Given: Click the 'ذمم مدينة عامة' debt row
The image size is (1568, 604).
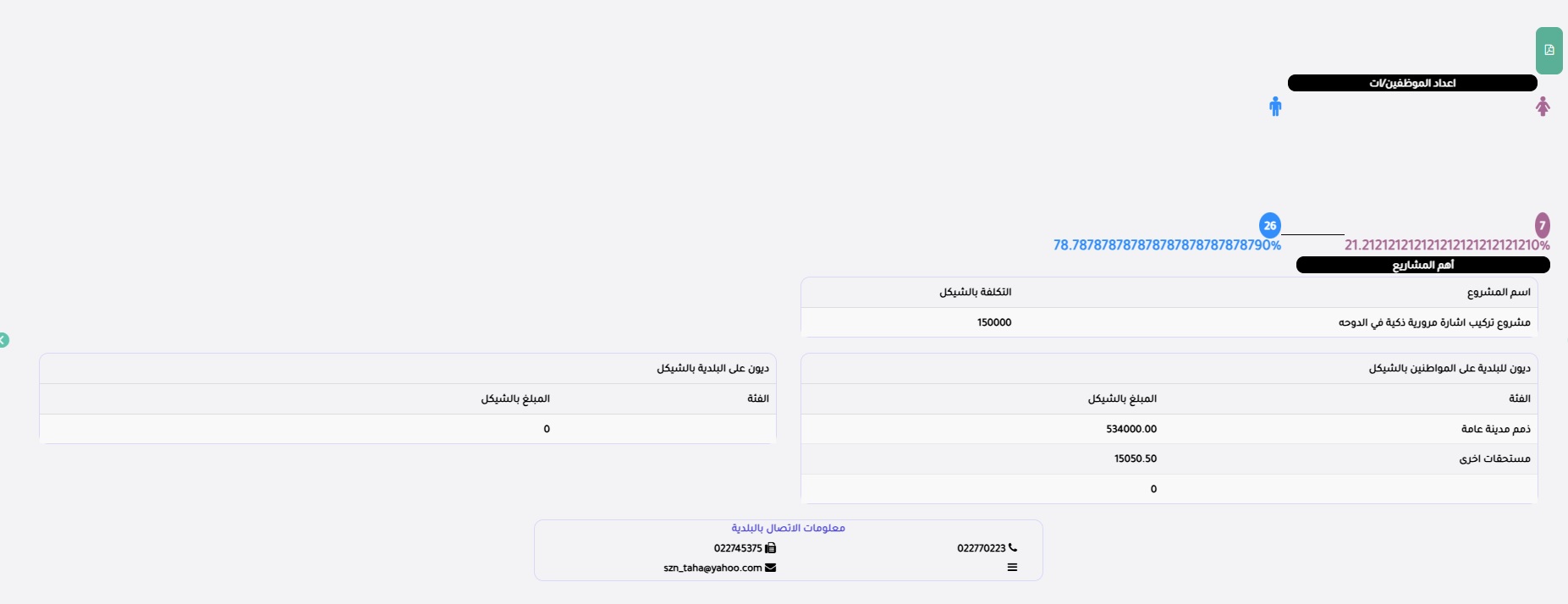Looking at the screenshot, I should click(x=1495, y=429).
